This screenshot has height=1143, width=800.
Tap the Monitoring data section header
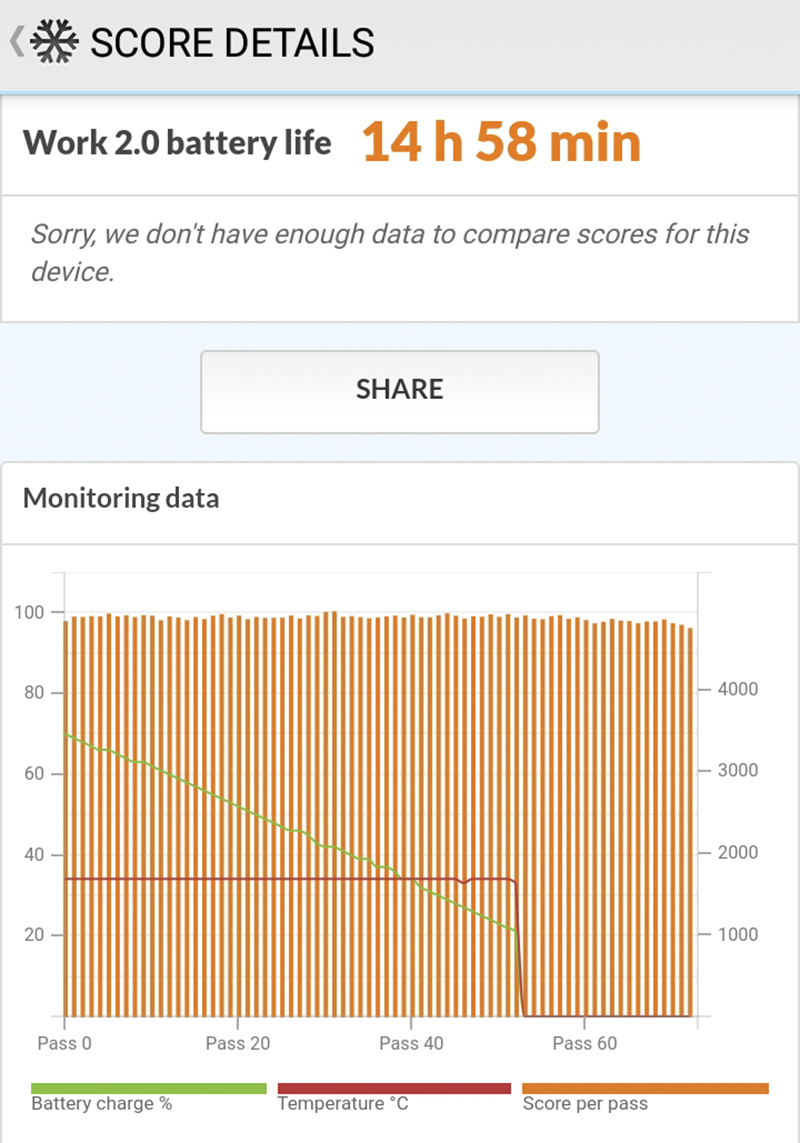[121, 498]
